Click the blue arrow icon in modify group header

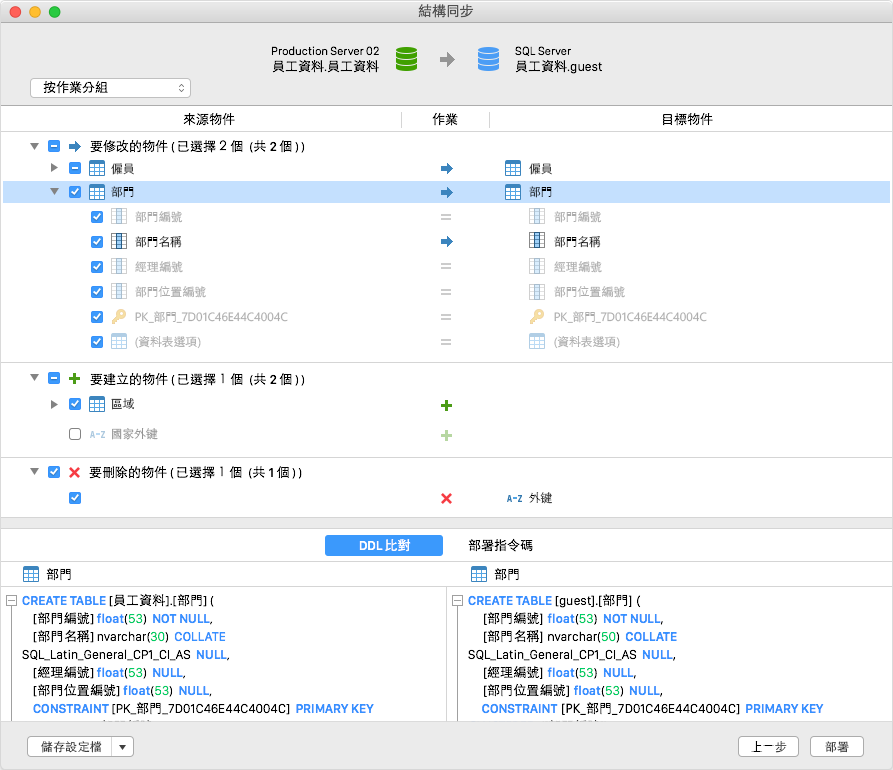(x=75, y=146)
